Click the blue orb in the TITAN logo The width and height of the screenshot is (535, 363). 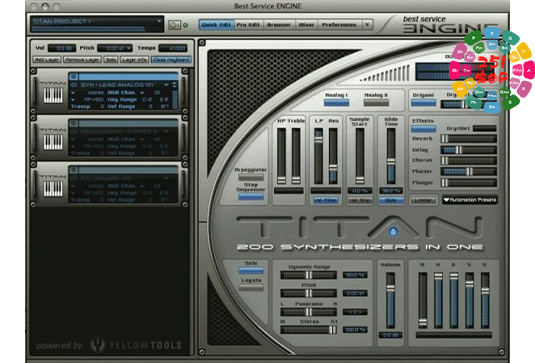click(x=393, y=232)
